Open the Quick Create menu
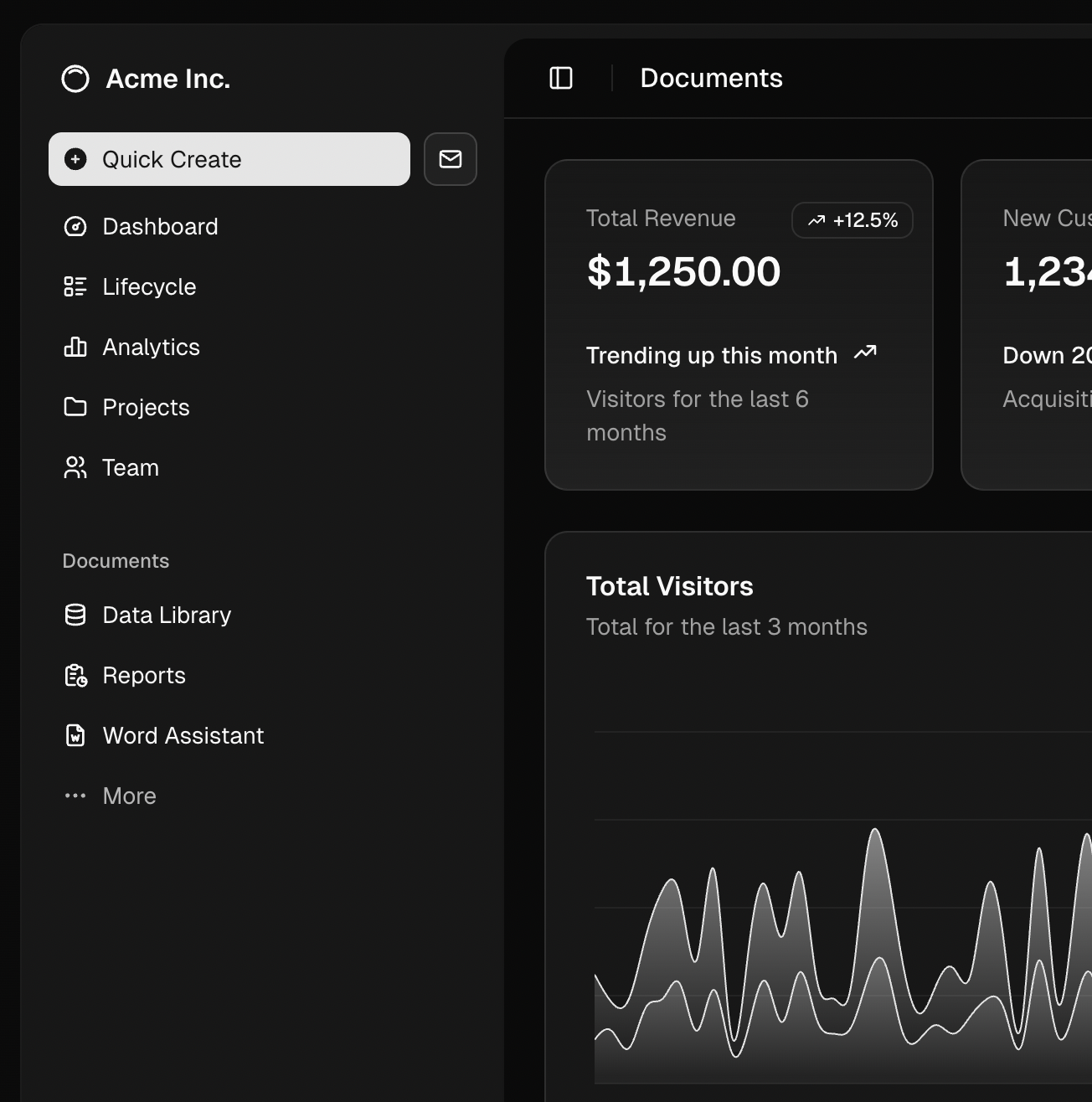This screenshot has height=1102, width=1092. pyautogui.click(x=229, y=159)
